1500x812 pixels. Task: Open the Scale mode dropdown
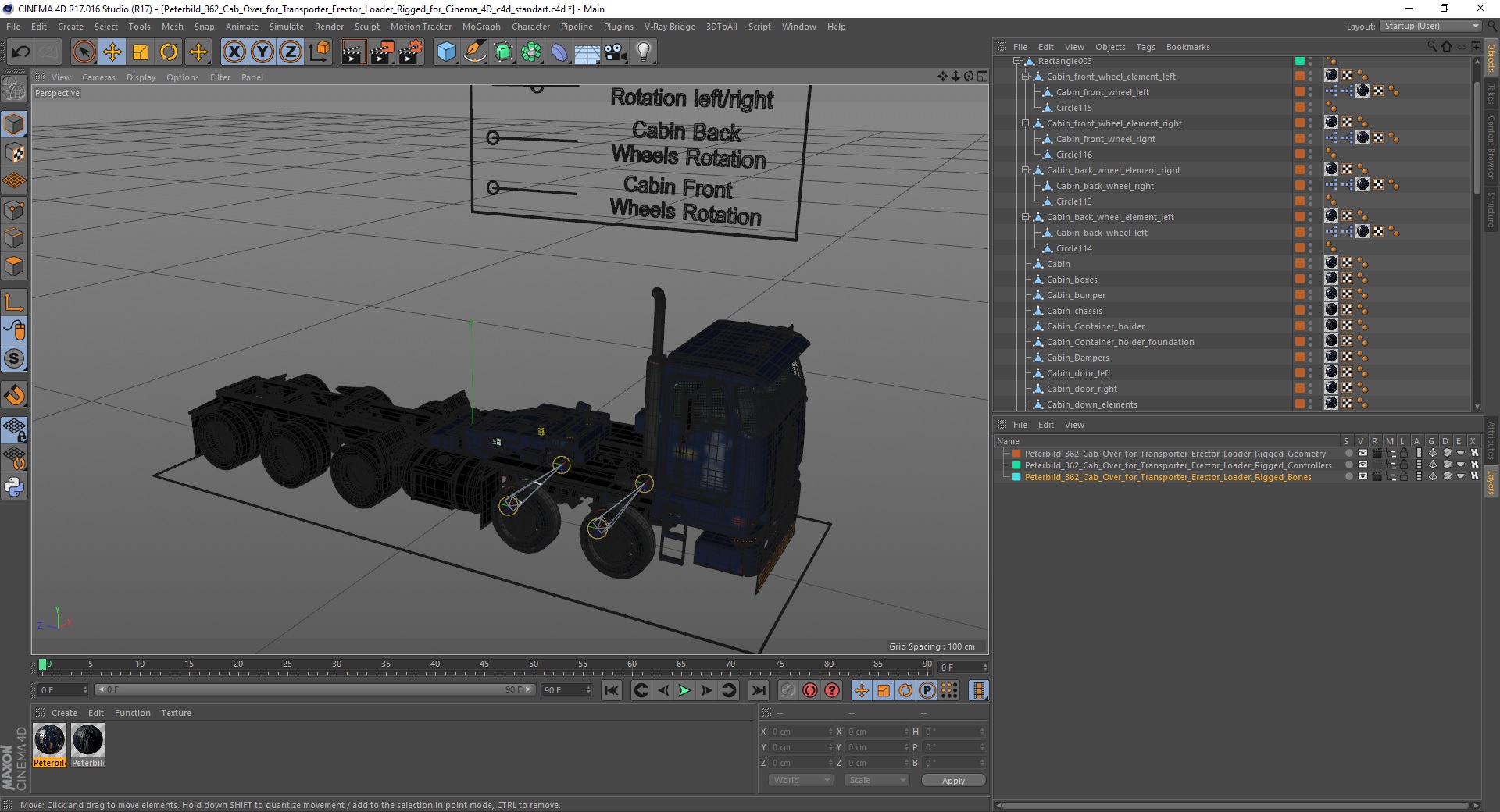click(x=876, y=780)
